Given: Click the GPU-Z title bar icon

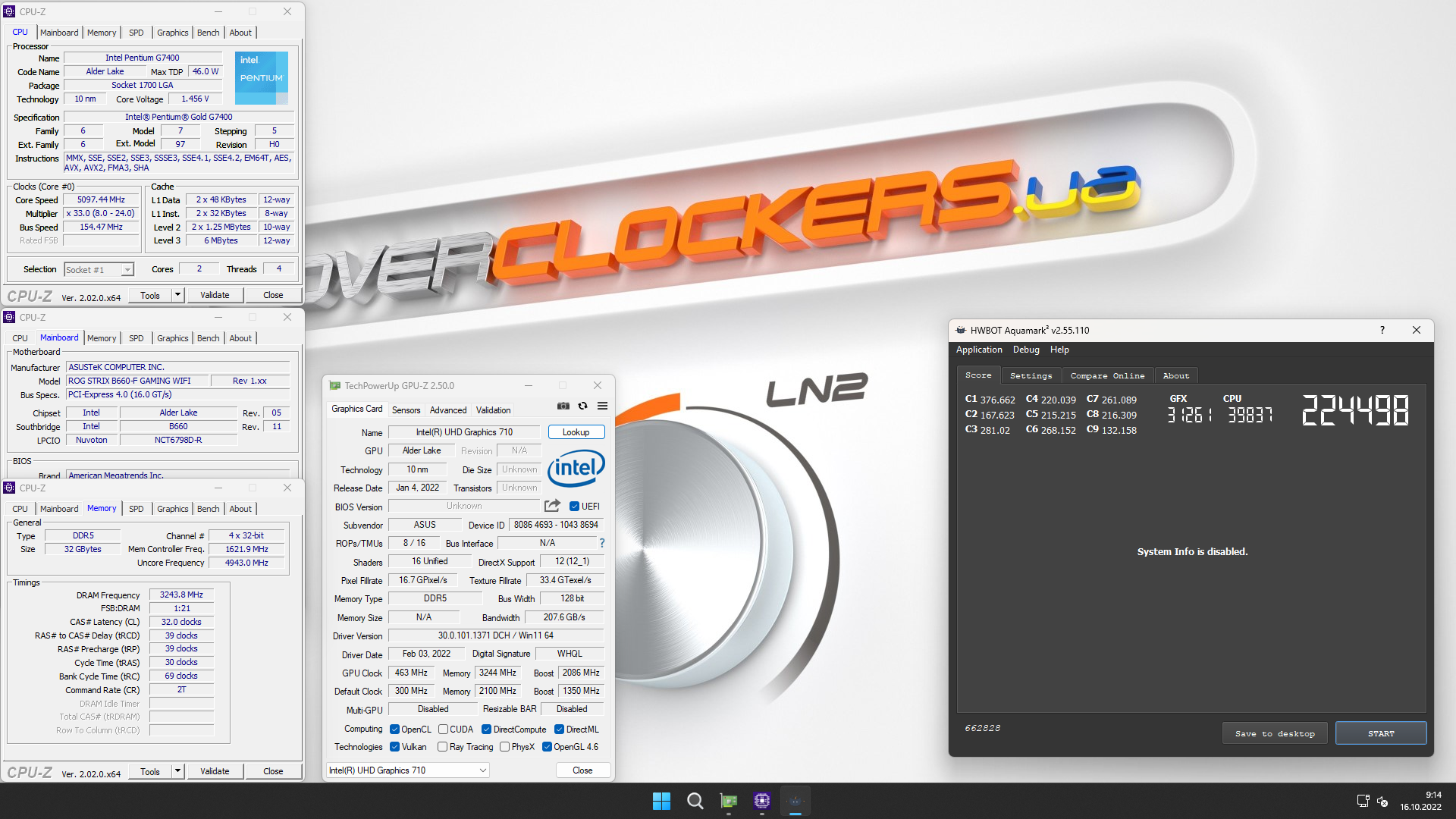Looking at the screenshot, I should coord(334,385).
